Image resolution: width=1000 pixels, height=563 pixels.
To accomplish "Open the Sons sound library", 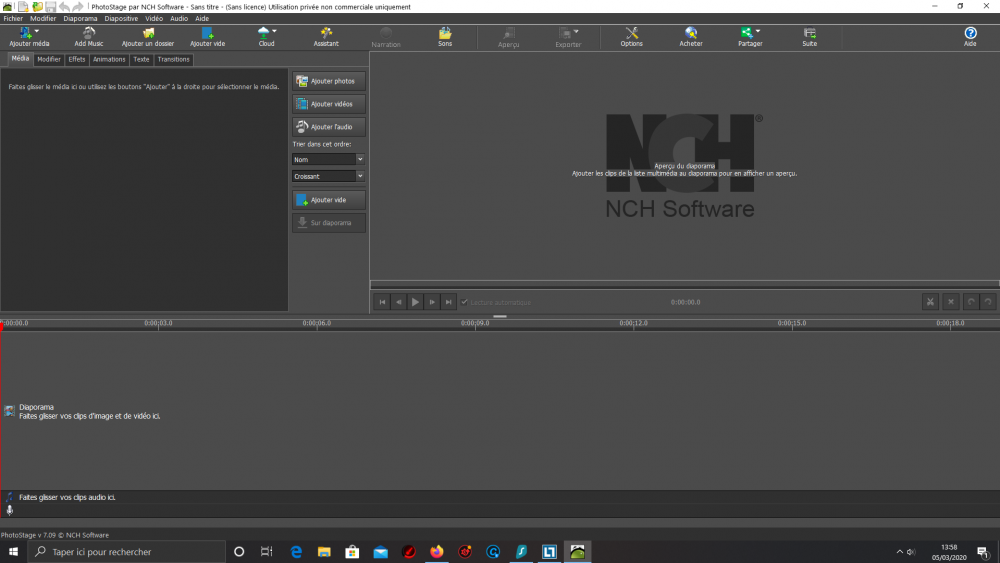I will (x=445, y=36).
